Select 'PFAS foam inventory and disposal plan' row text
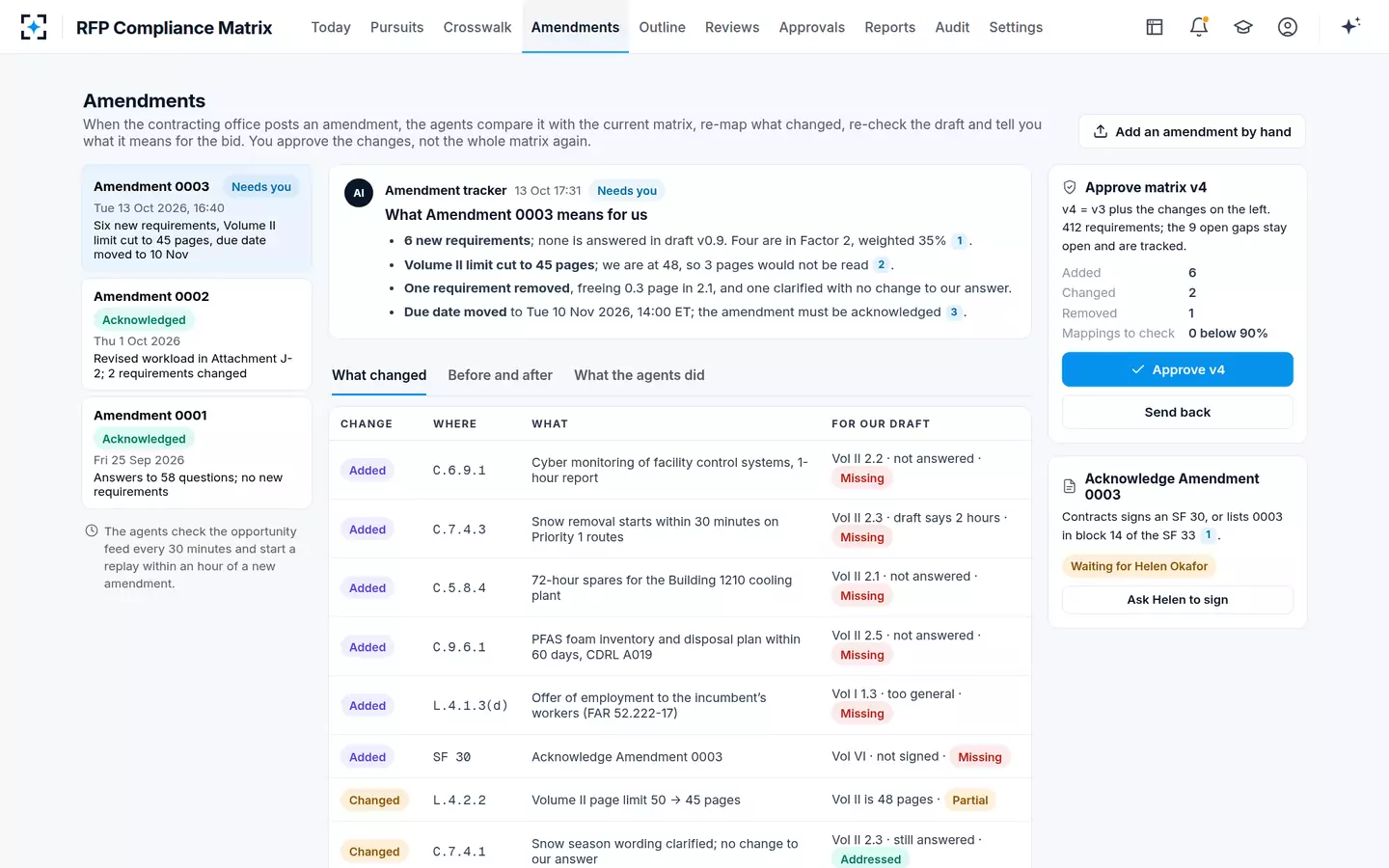1389x868 pixels. 667,647
